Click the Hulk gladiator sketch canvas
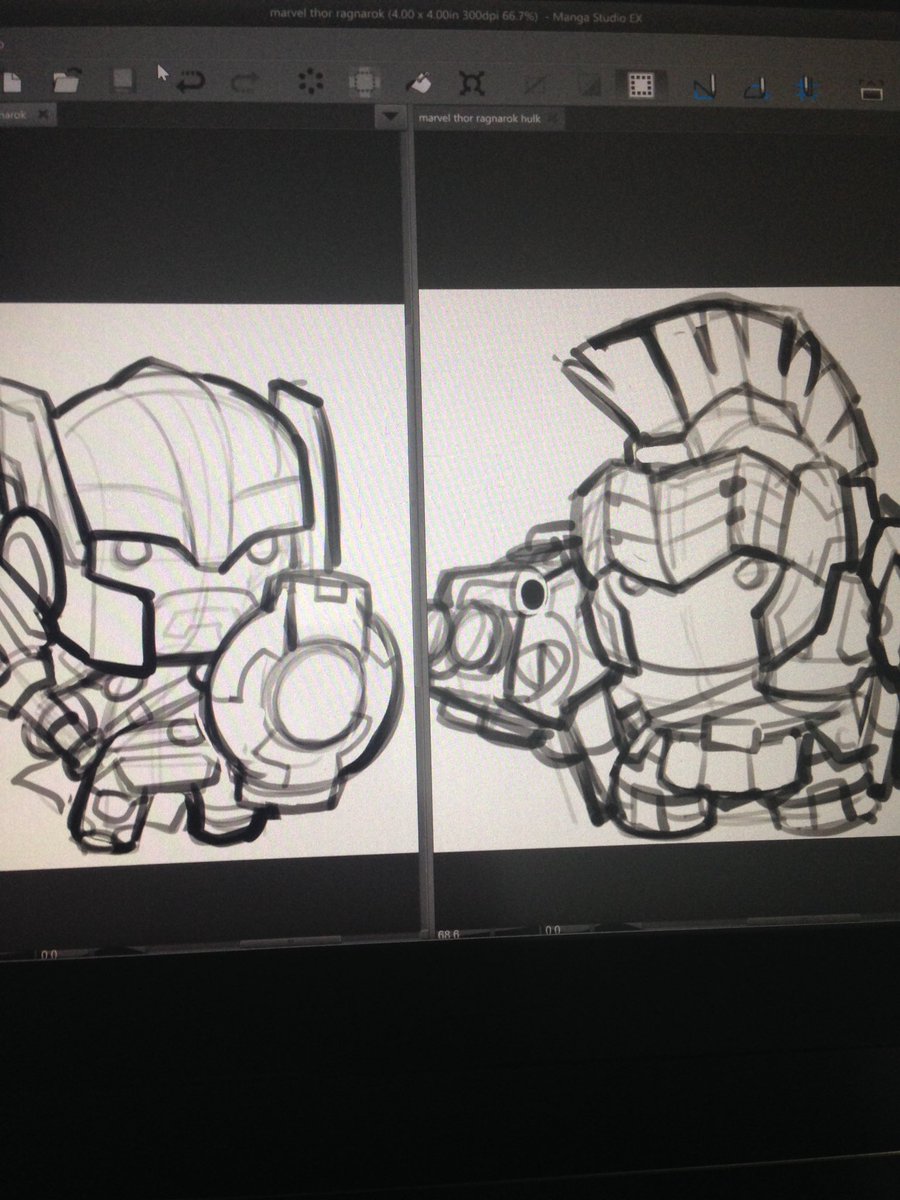Screen dimensions: 900x1200 click(x=660, y=570)
